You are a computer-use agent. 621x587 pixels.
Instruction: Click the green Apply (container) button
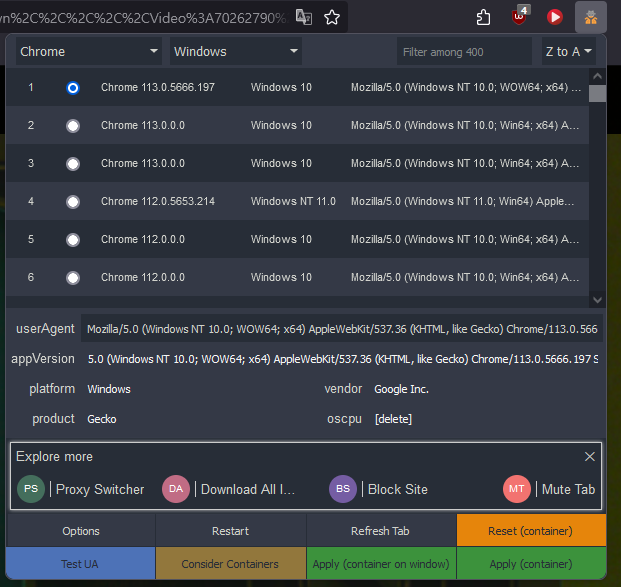tap(531, 563)
